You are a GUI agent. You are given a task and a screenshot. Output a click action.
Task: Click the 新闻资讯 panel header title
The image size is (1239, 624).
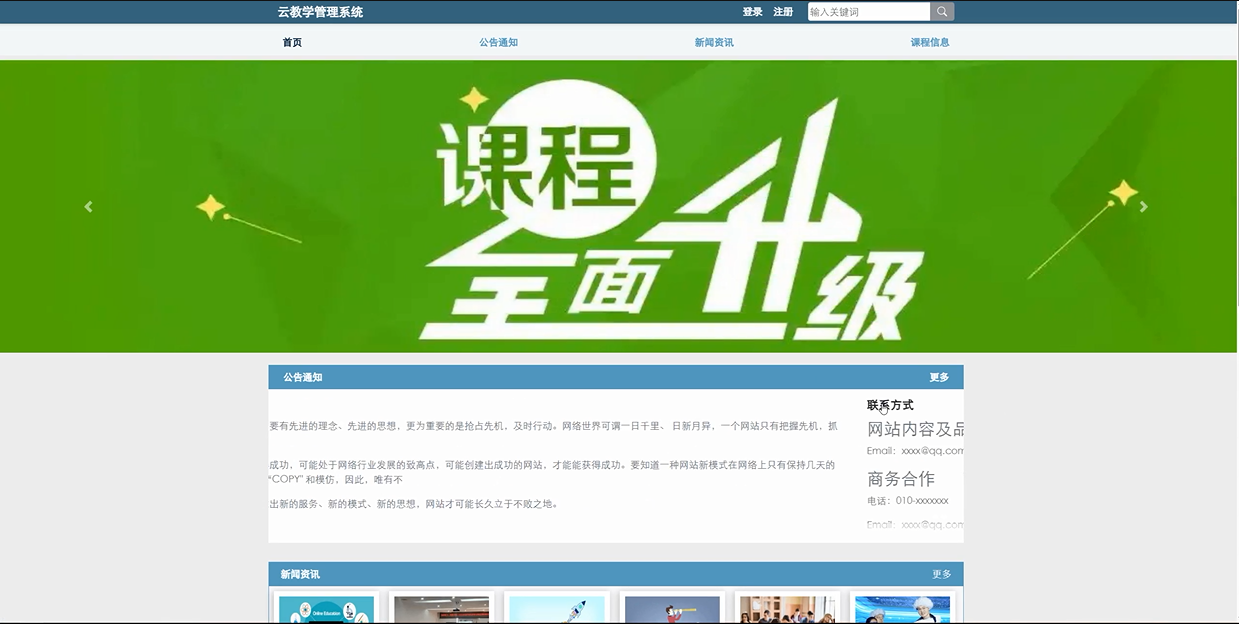(x=300, y=574)
